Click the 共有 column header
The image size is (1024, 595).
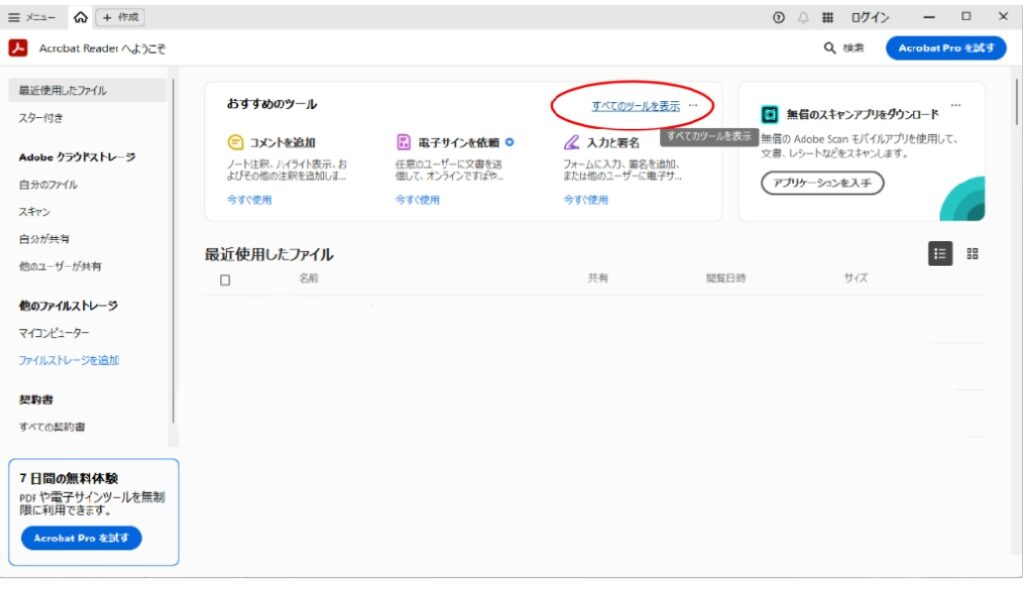coord(598,278)
